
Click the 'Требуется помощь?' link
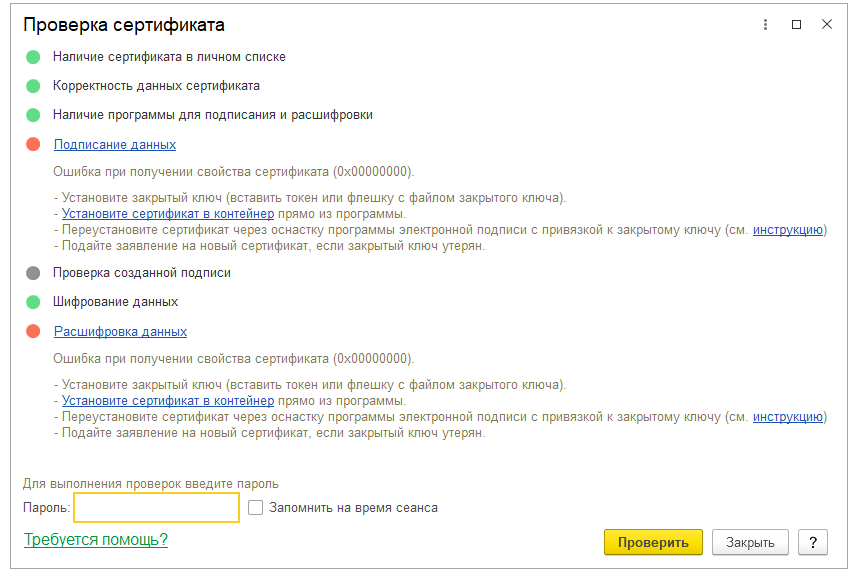click(x=96, y=540)
